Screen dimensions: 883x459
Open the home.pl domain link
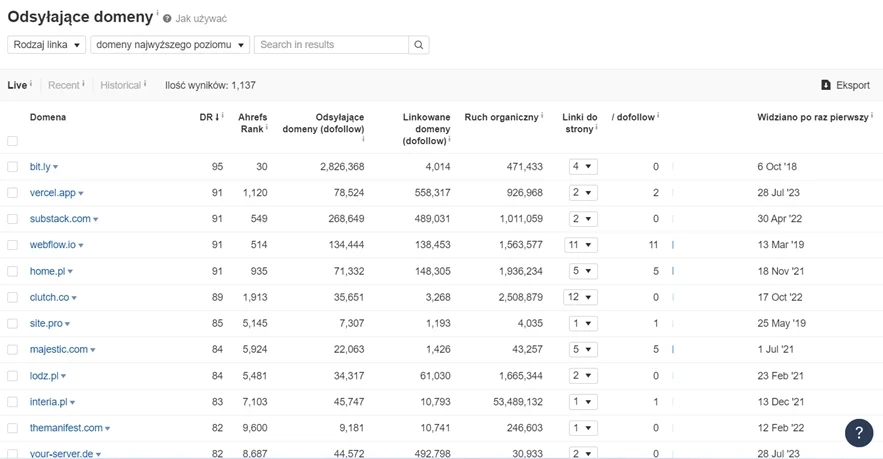(47, 271)
